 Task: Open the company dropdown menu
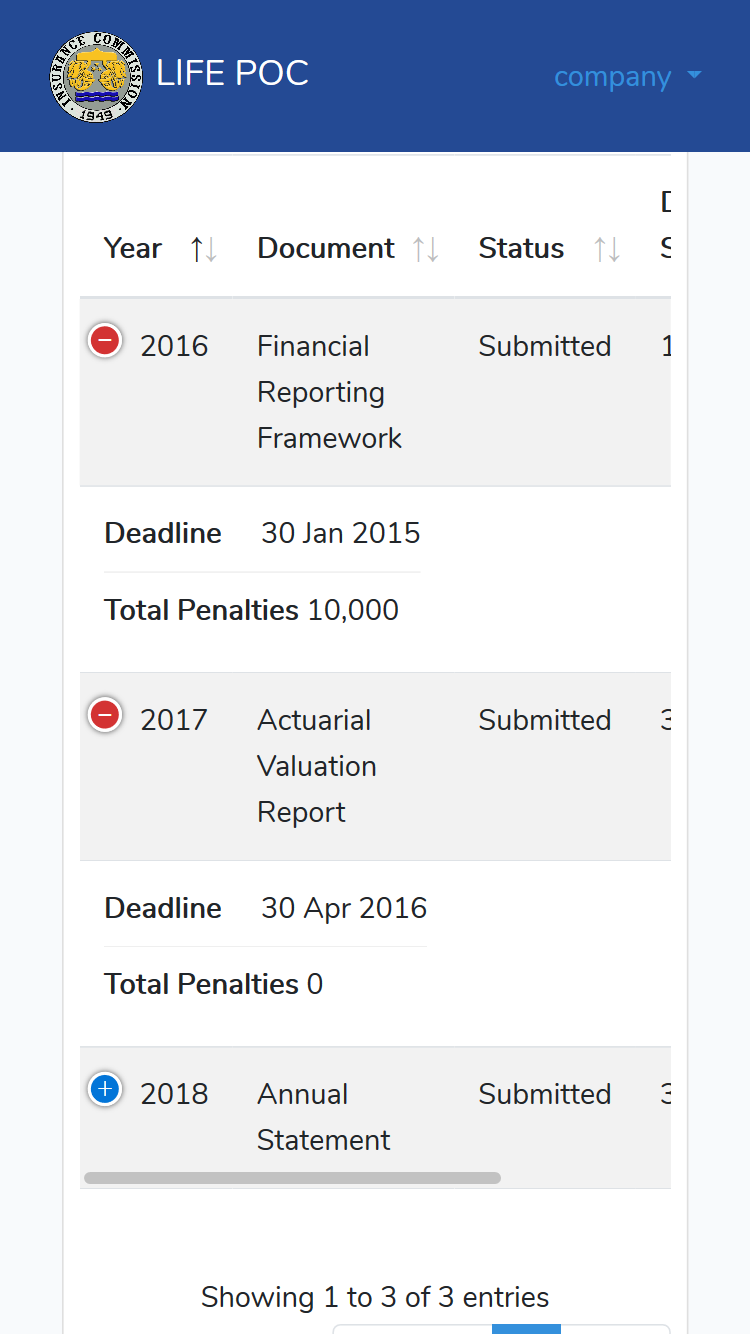[628, 76]
